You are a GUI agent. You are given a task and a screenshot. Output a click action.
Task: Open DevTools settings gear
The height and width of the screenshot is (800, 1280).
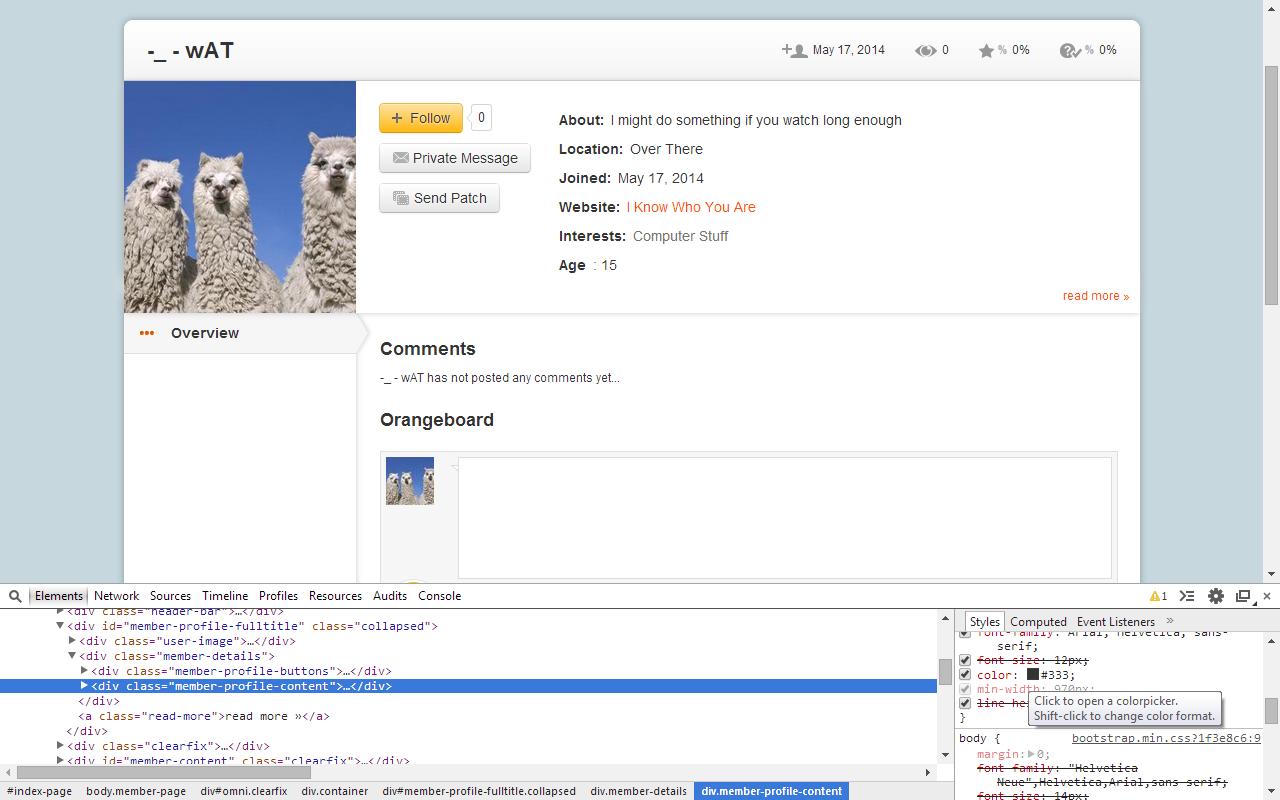[1216, 596]
